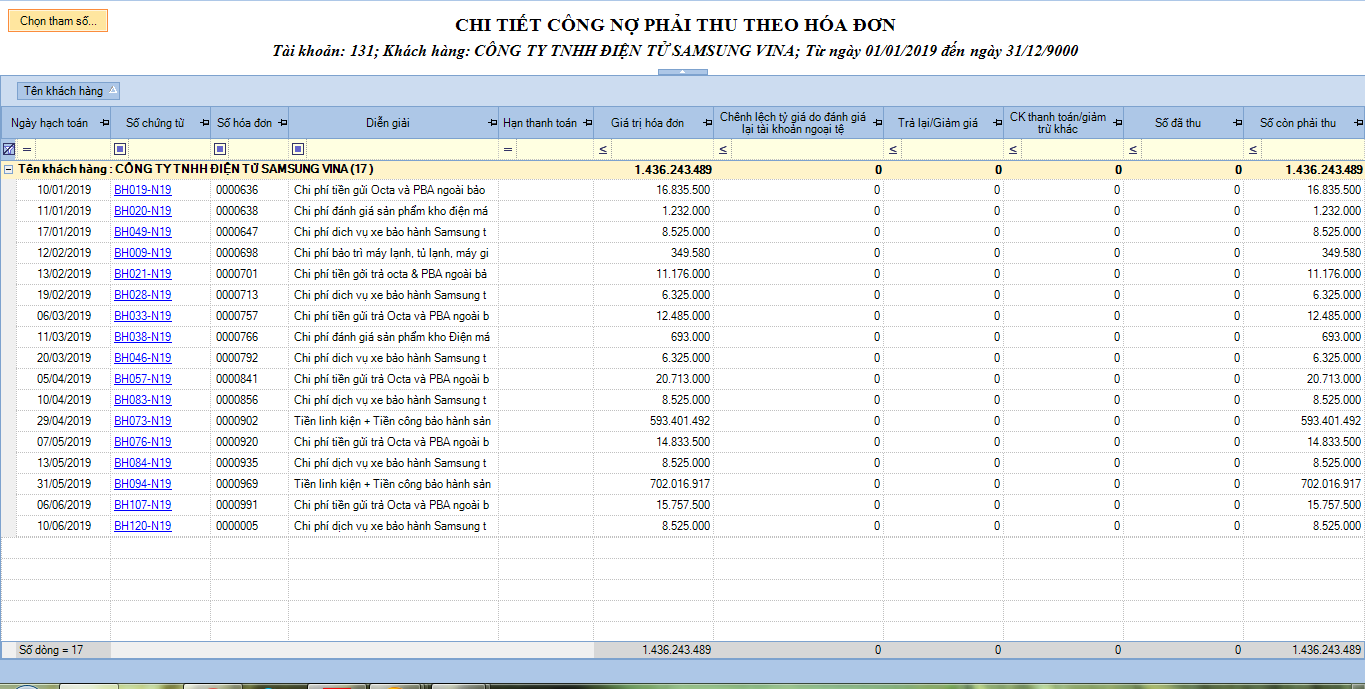Open voucher link BH076-N19
Screen dimensions: 1365x689
(x=142, y=442)
